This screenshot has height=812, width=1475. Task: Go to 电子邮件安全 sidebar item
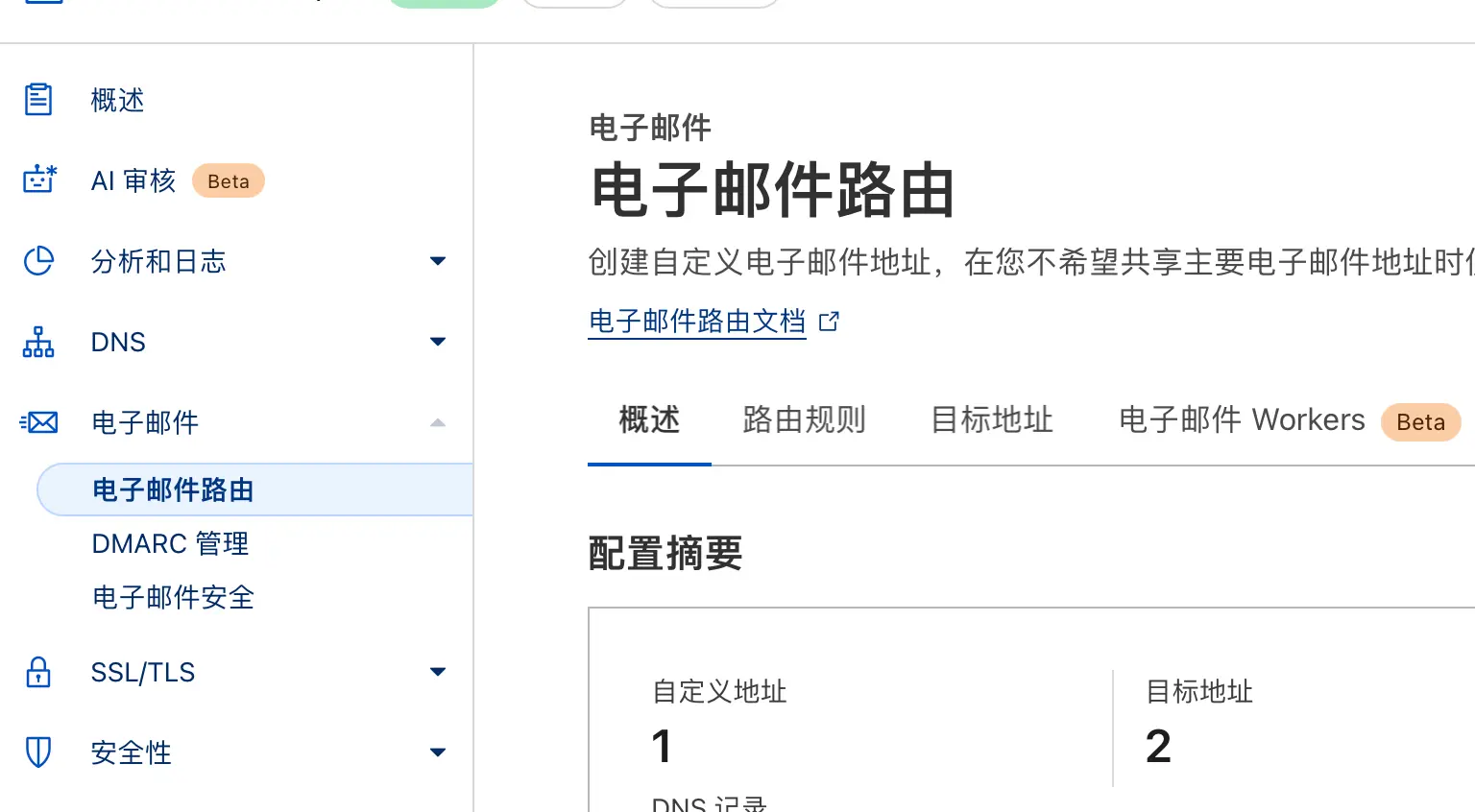pyautogui.click(x=173, y=598)
